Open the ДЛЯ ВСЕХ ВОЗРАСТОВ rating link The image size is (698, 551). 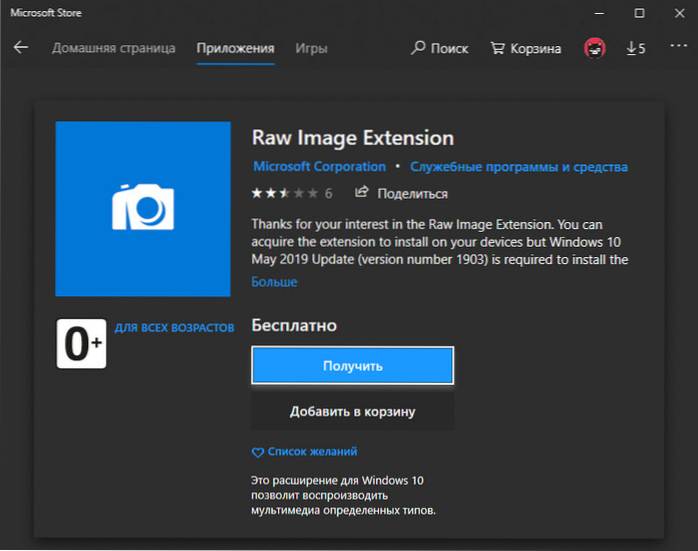point(173,328)
